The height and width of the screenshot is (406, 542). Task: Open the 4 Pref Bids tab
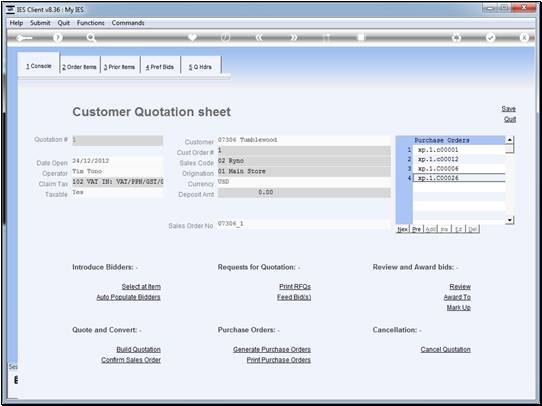pyautogui.click(x=160, y=67)
